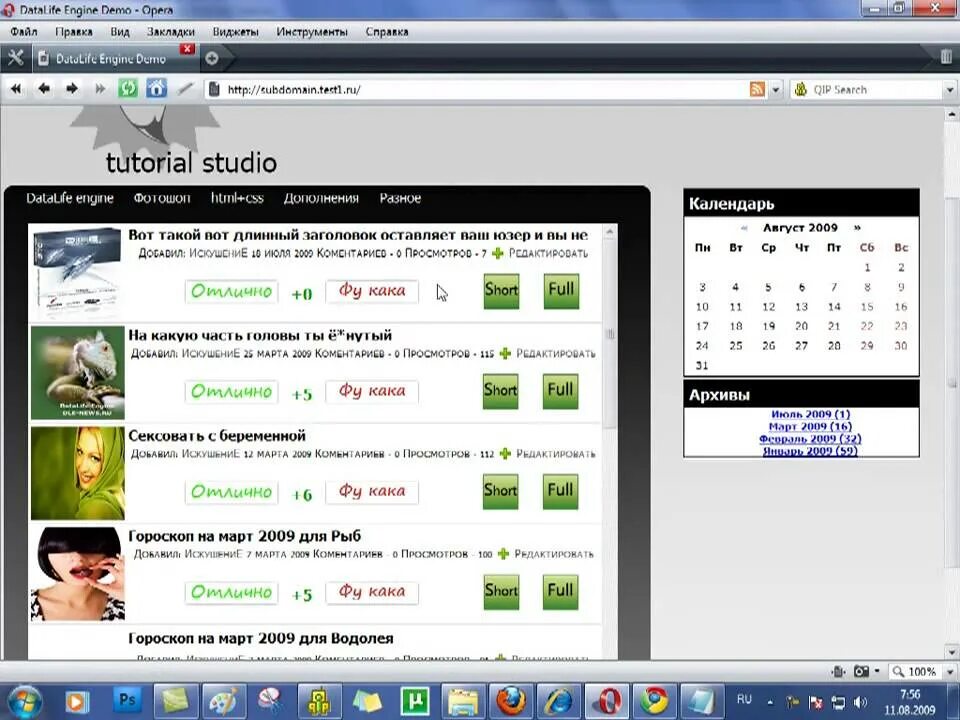Click the wand password icon
This screenshot has height=720, width=960.
[x=185, y=89]
